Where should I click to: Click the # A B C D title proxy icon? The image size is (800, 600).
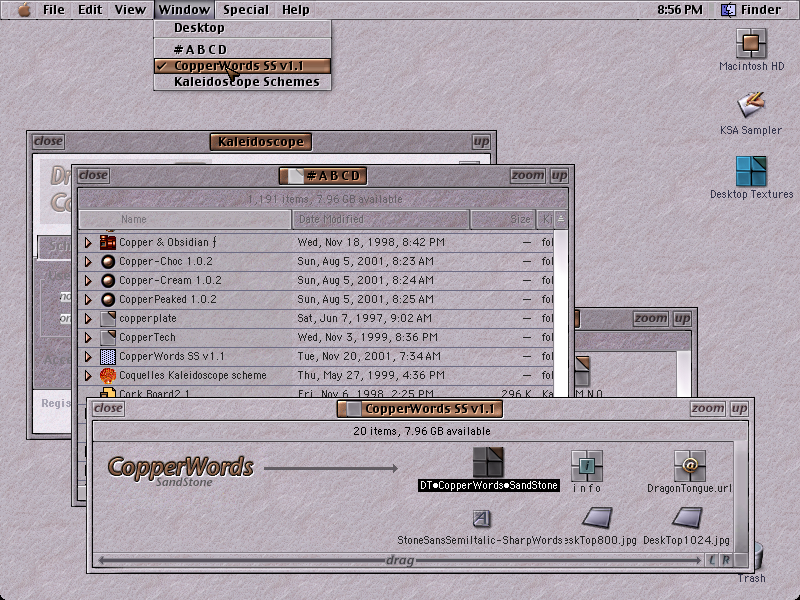tap(295, 176)
